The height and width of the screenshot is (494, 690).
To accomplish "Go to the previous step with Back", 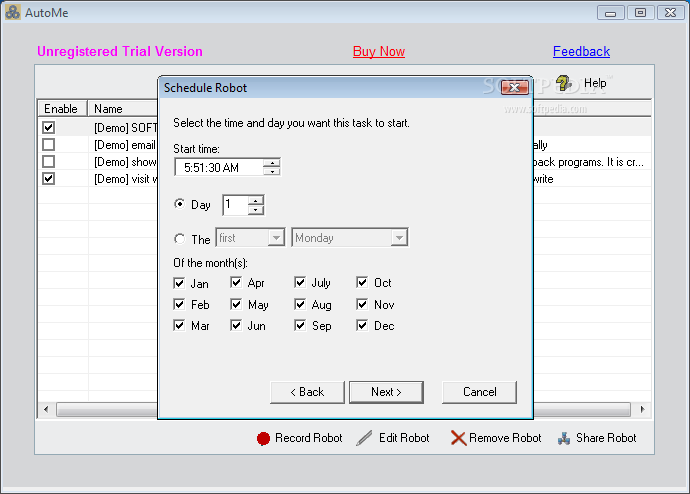I will point(307,392).
